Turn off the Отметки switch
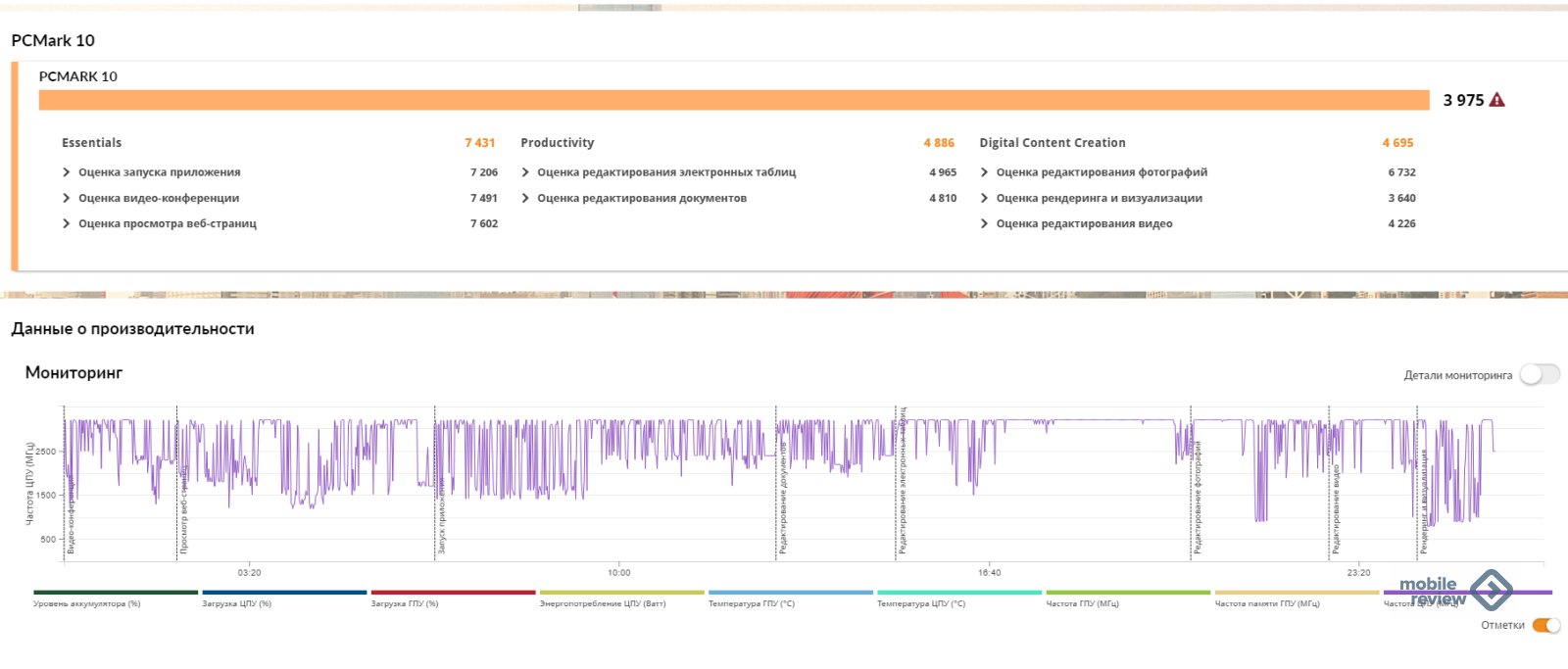 click(x=1546, y=625)
